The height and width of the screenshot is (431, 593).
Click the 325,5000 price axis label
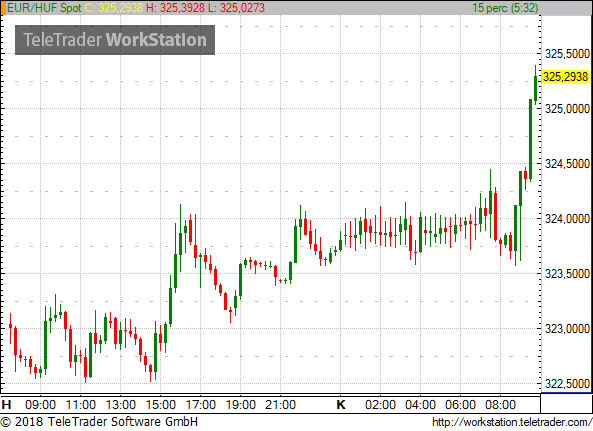567,54
